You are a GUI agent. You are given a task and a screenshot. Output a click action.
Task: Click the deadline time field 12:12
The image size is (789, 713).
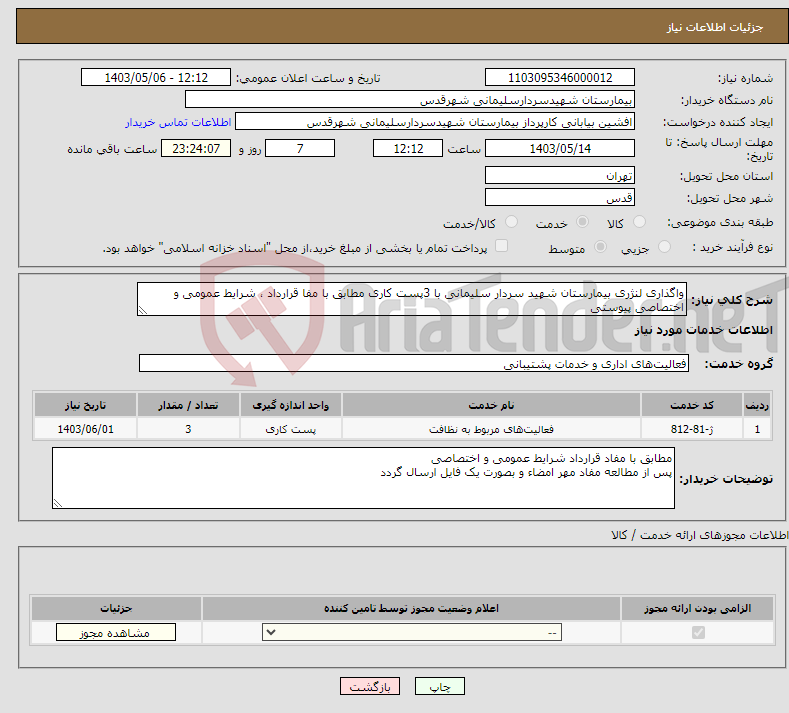pyautogui.click(x=408, y=148)
